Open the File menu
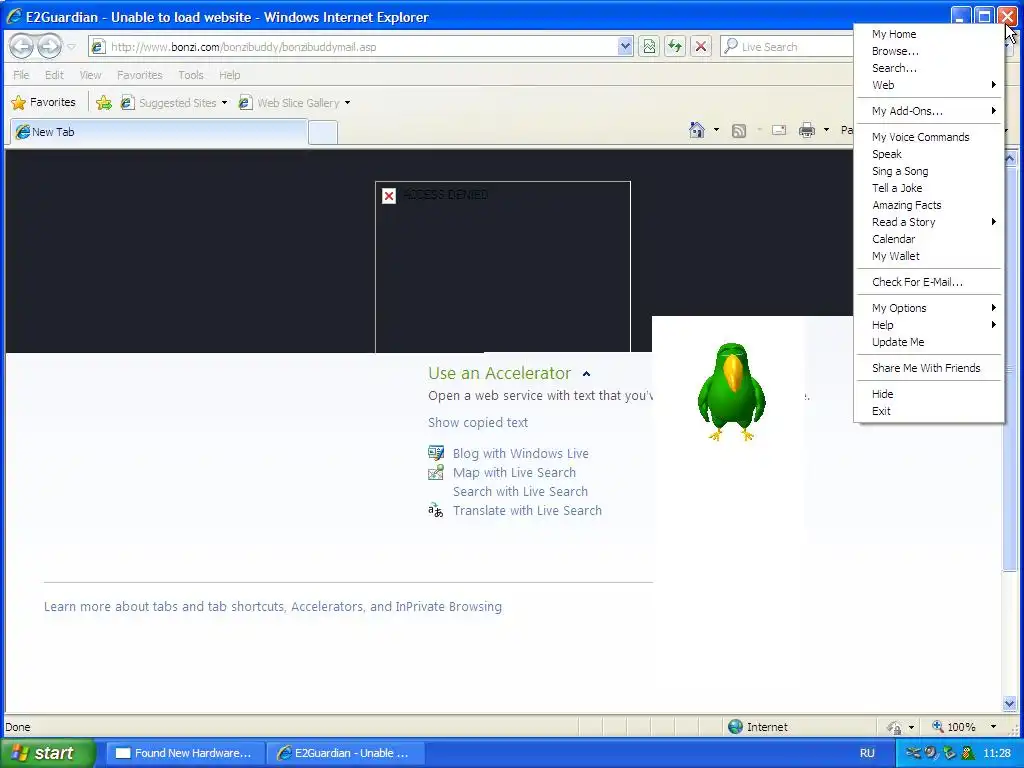This screenshot has height=768, width=1024. pos(21,75)
